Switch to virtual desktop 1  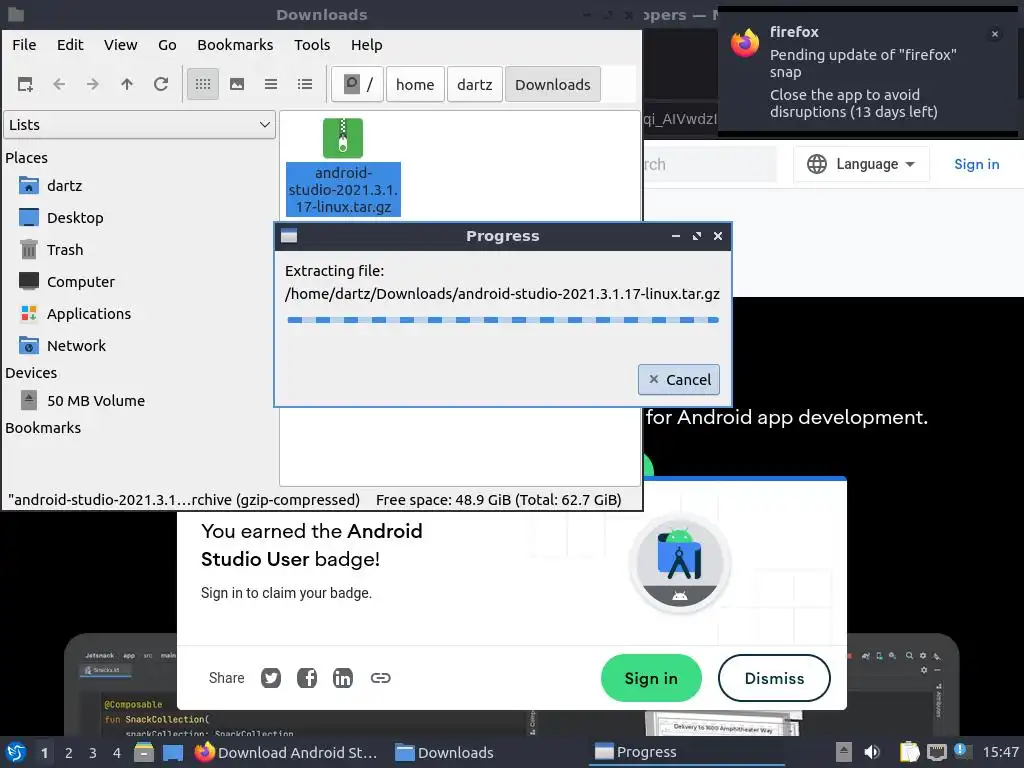point(44,753)
